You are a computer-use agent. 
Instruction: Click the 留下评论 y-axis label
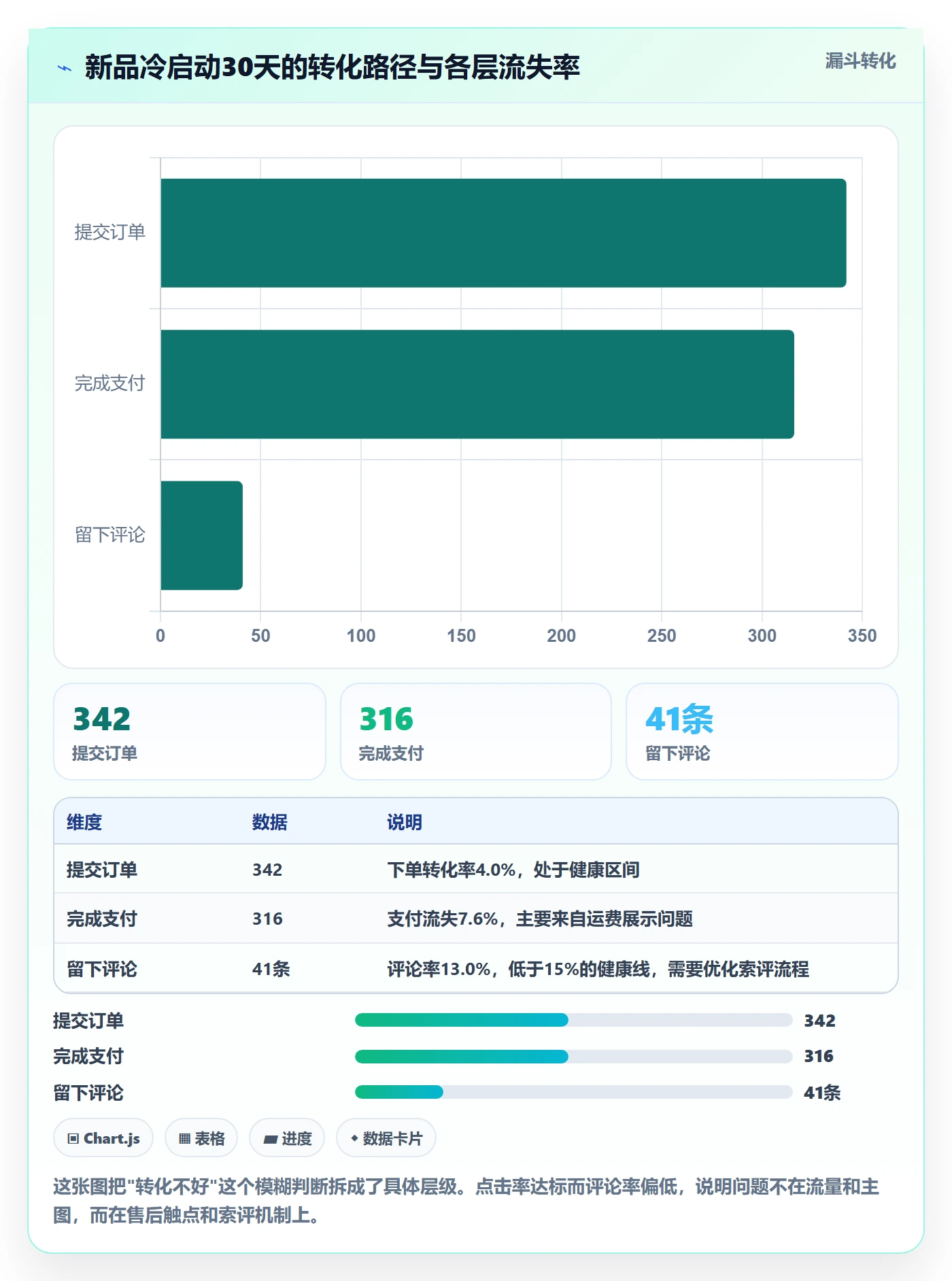click(x=109, y=534)
